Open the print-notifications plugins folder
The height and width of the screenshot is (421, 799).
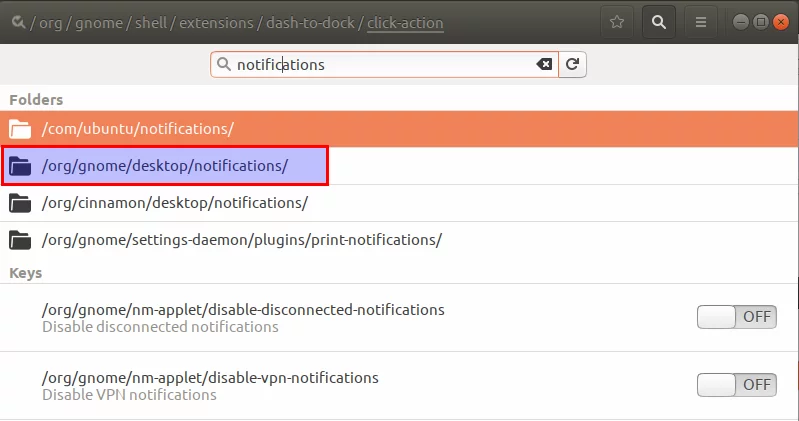pyautogui.click(x=400, y=240)
